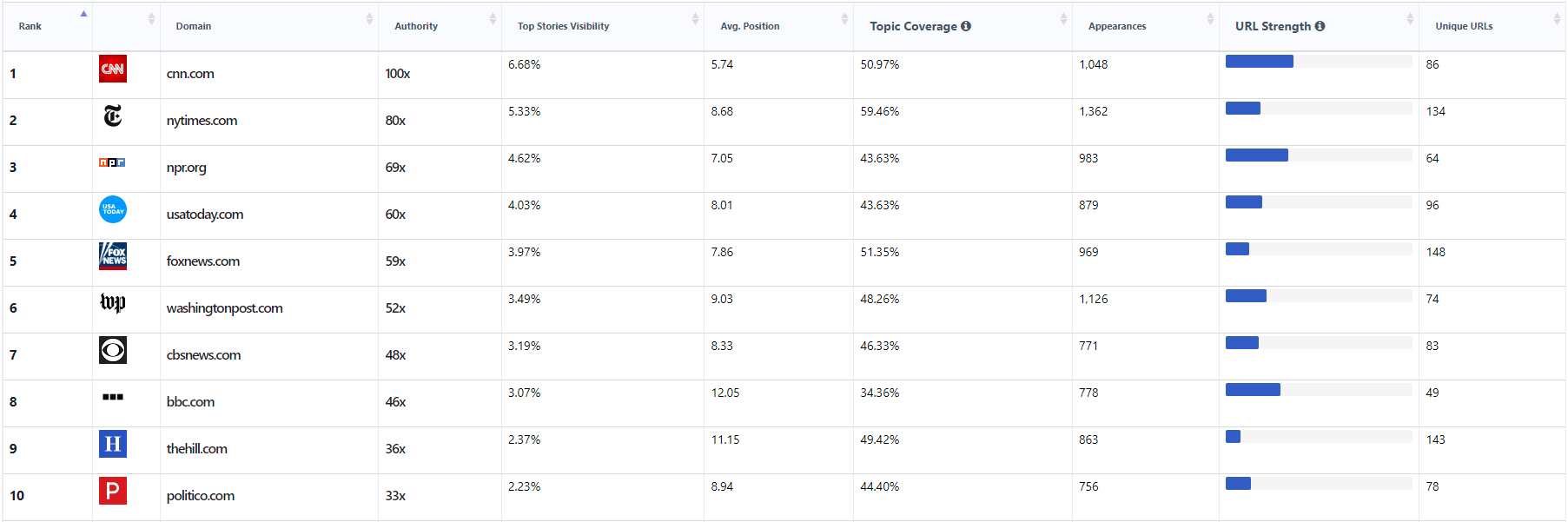Sort by Unique URLs header
This screenshot has width=1568, height=522.
click(1492, 26)
